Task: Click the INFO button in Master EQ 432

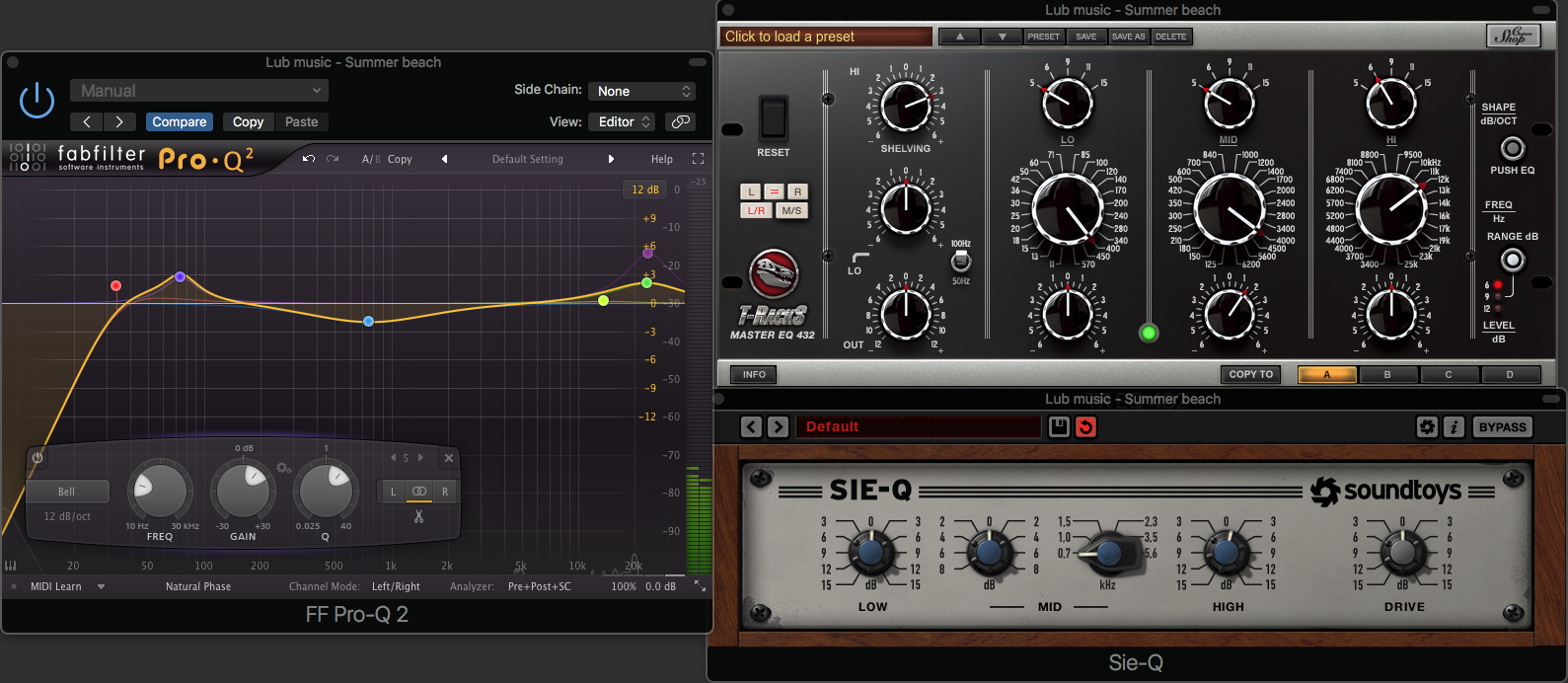Action: 754,374
